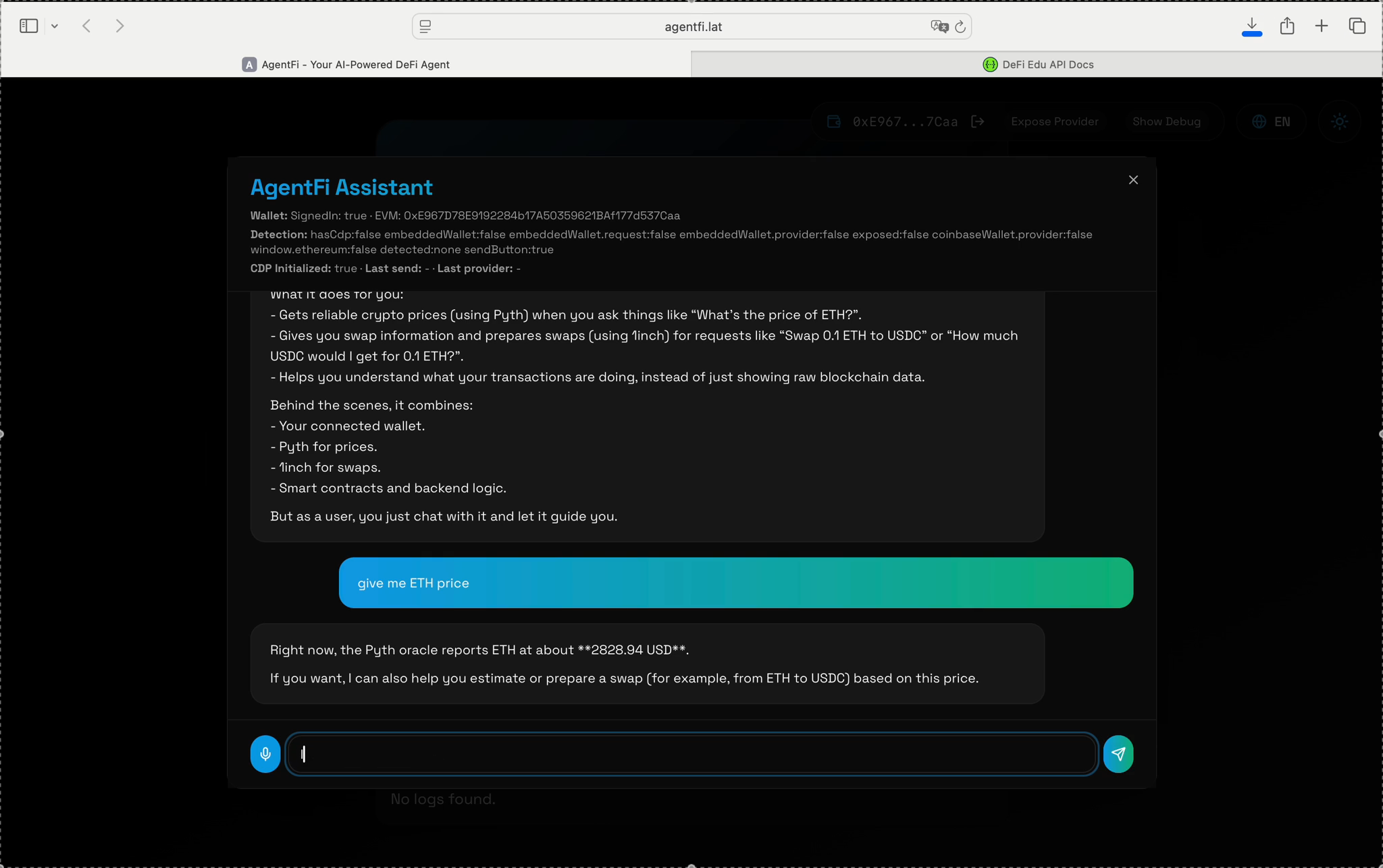Click the 0xE967...7Caa wallet address button
Image resolution: width=1383 pixels, height=868 pixels.
[x=905, y=121]
